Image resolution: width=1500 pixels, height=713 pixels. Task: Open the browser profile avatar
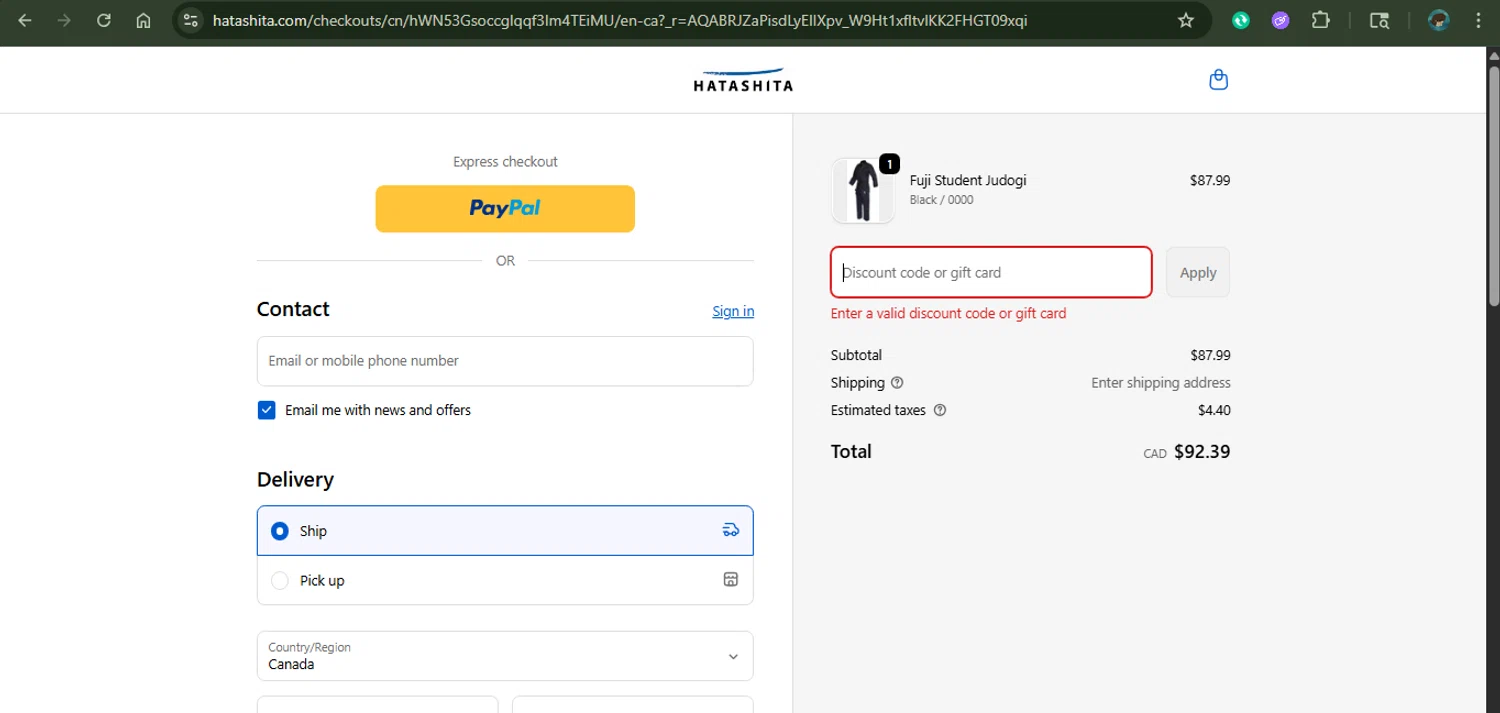click(x=1439, y=20)
